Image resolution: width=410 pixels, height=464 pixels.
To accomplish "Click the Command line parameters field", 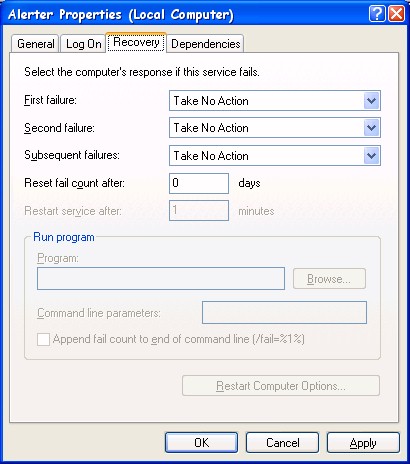I will [284, 313].
